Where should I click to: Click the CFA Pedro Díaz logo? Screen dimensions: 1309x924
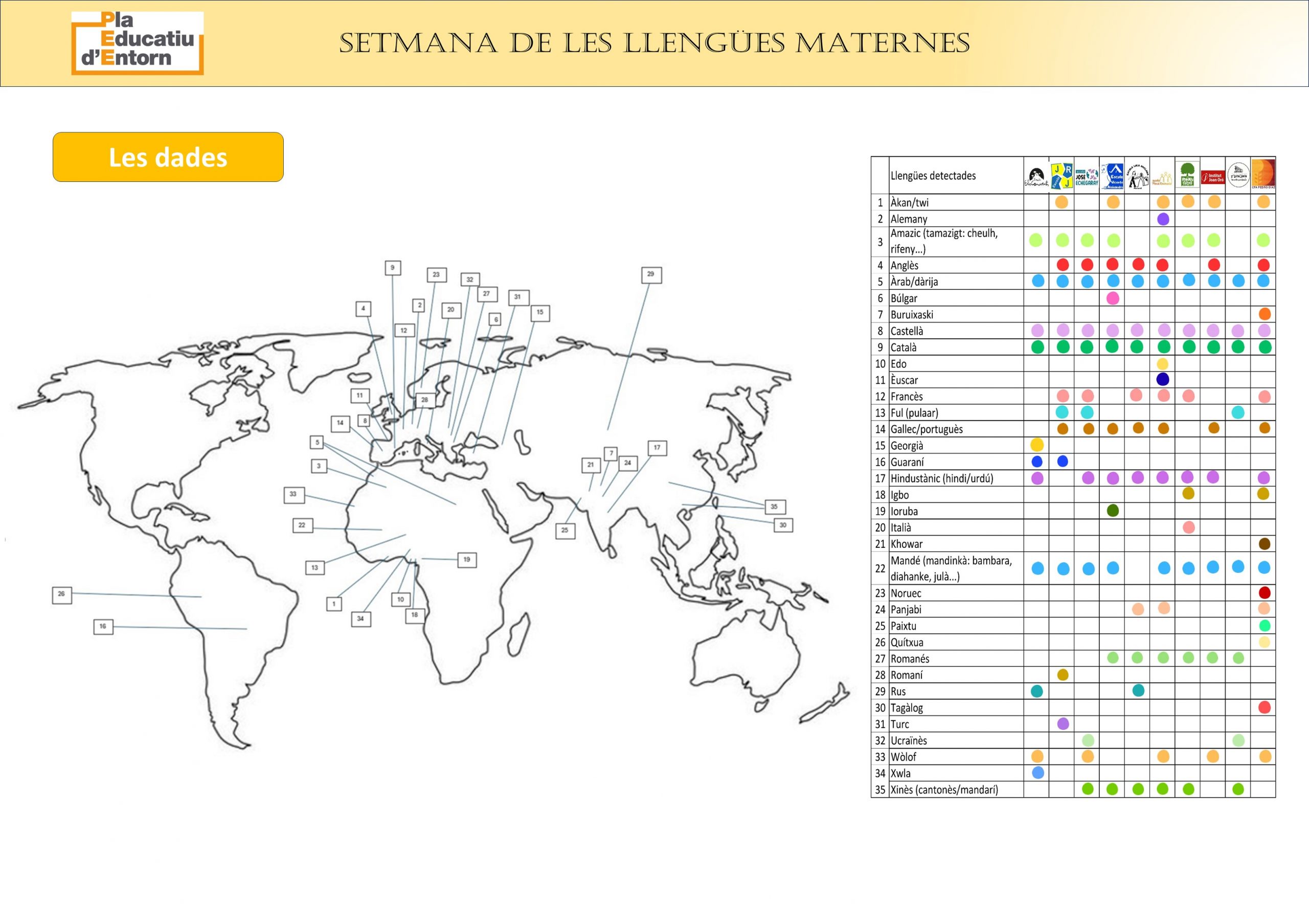[x=1263, y=174]
